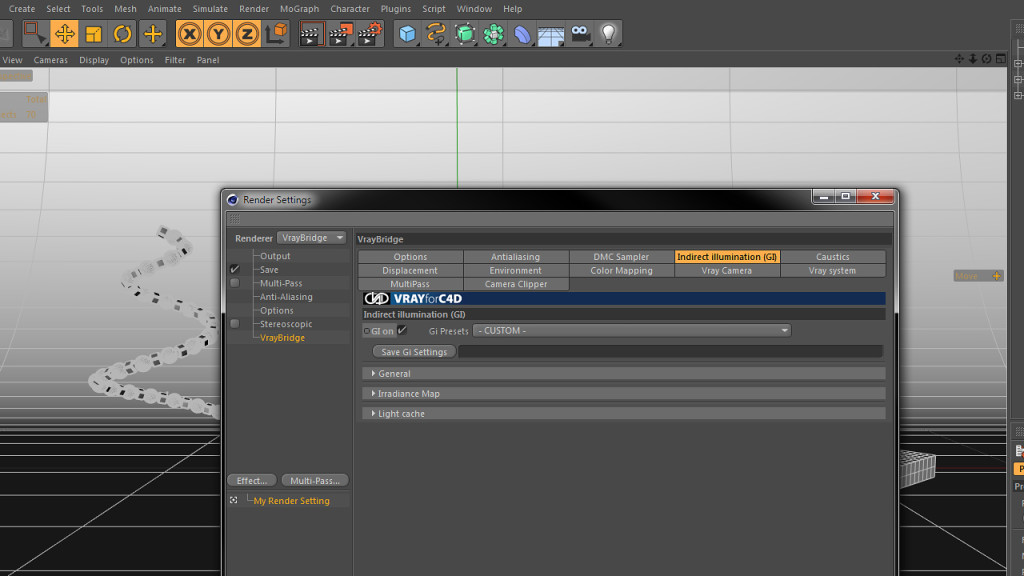Viewport: 1024px width, 576px height.
Task: Click the Effect... button
Action: click(252, 481)
